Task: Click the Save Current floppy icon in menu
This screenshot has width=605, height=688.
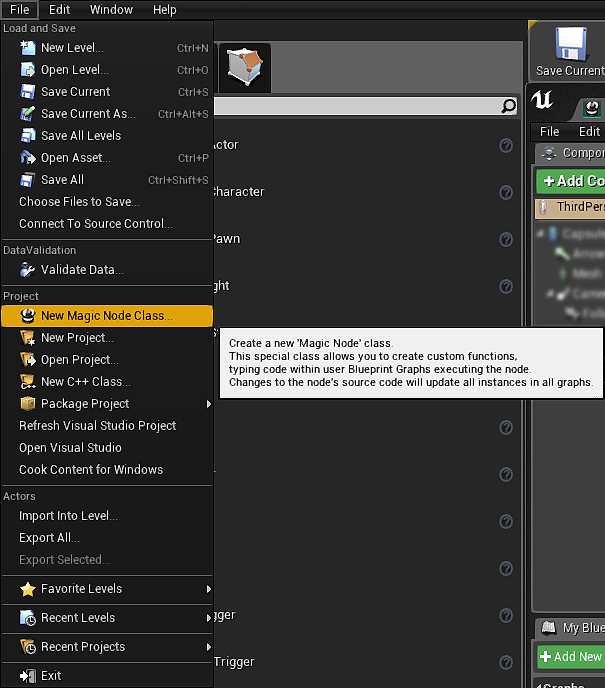Action: 28,92
